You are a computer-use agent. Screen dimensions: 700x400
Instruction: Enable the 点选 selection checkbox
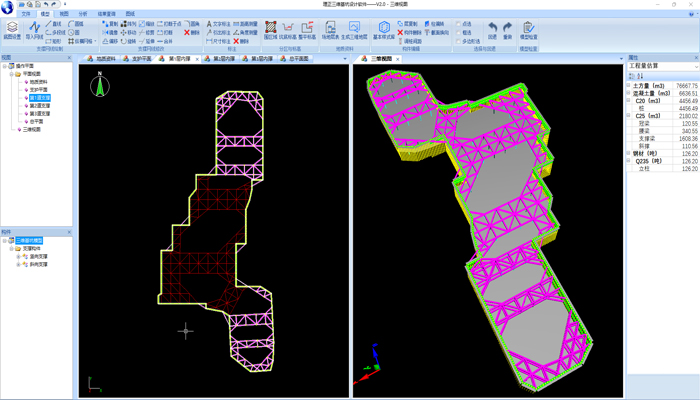459,24
